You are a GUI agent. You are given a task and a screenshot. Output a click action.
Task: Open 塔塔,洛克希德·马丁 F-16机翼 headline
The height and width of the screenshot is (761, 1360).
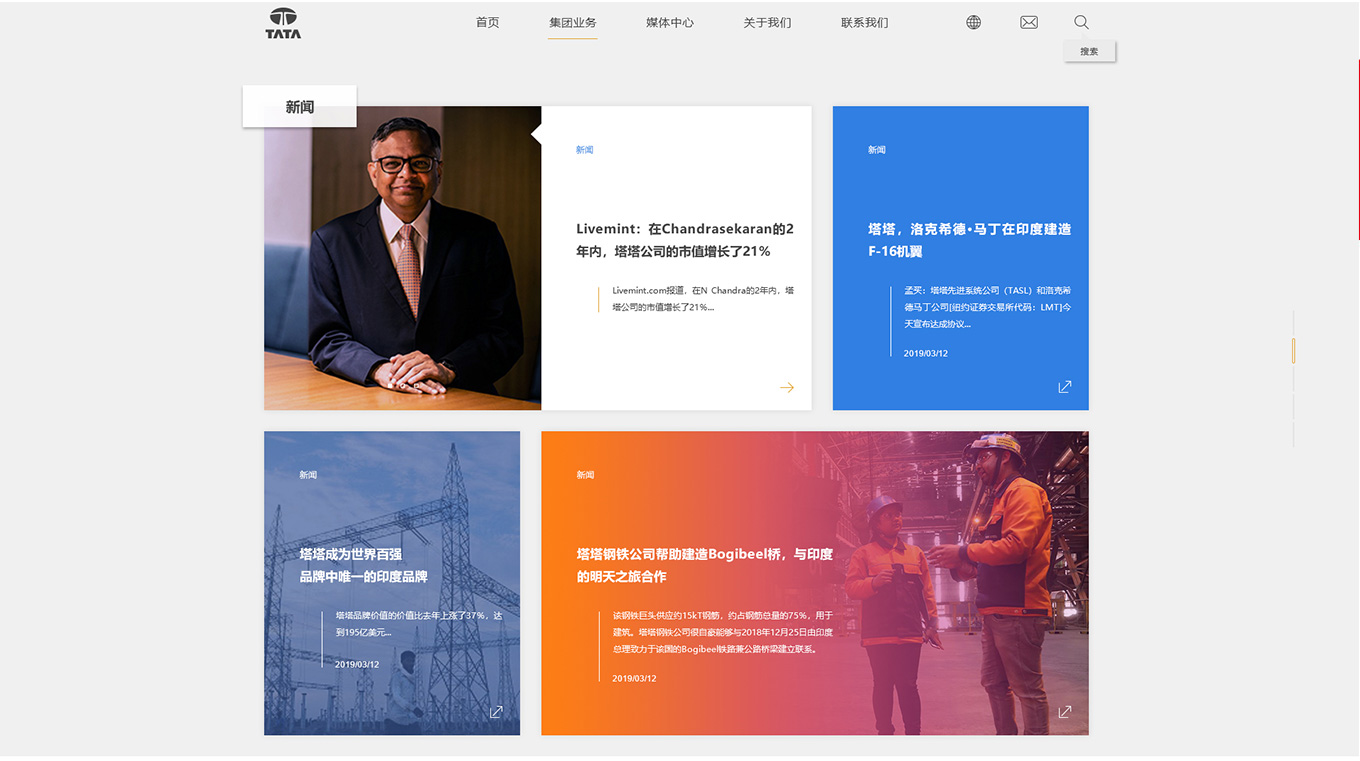969,240
